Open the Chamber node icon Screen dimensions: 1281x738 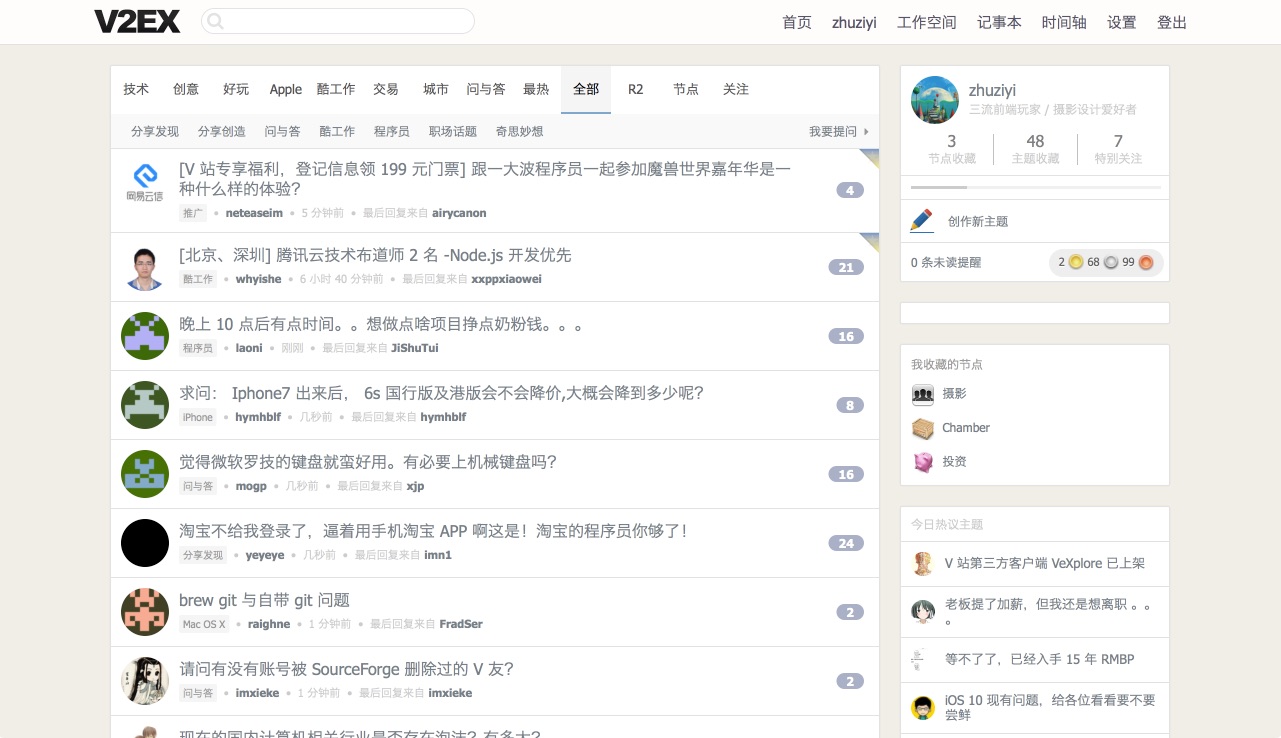923,428
